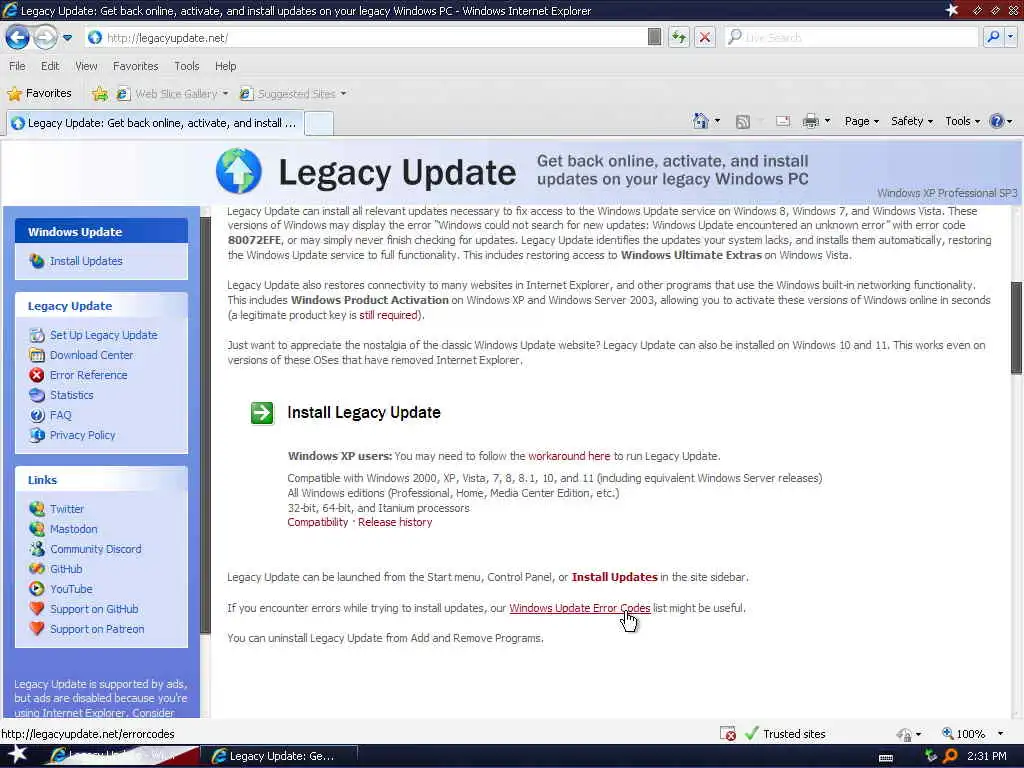Open the Release history link
This screenshot has height=768, width=1024.
tap(395, 522)
